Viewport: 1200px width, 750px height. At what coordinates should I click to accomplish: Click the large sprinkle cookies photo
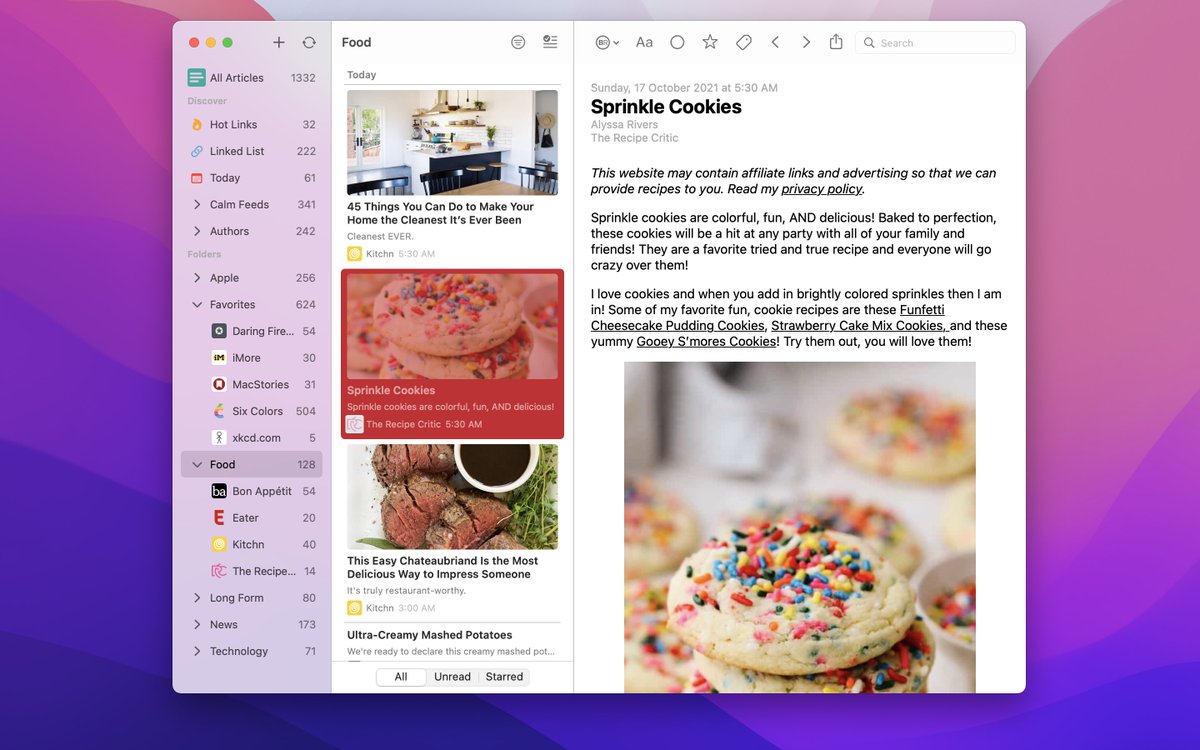[x=800, y=527]
